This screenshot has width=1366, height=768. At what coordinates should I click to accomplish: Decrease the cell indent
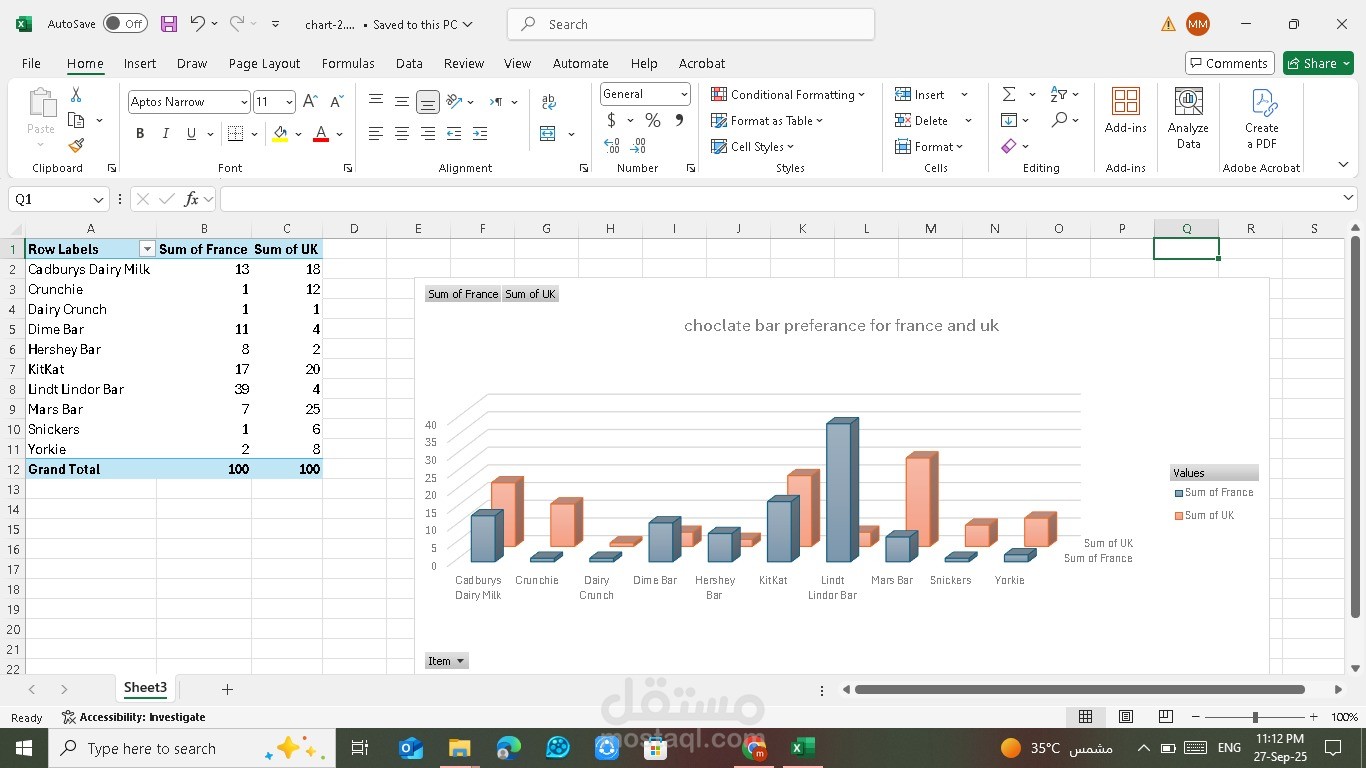(454, 134)
